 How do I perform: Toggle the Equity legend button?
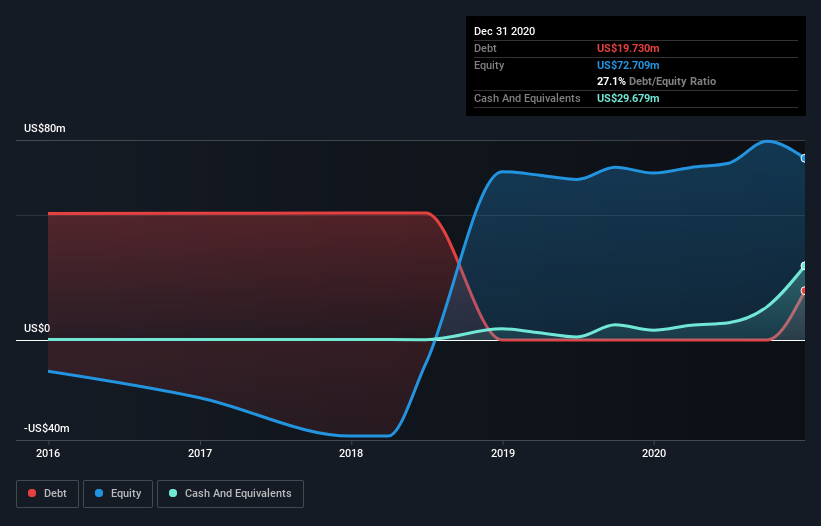pyautogui.click(x=118, y=494)
